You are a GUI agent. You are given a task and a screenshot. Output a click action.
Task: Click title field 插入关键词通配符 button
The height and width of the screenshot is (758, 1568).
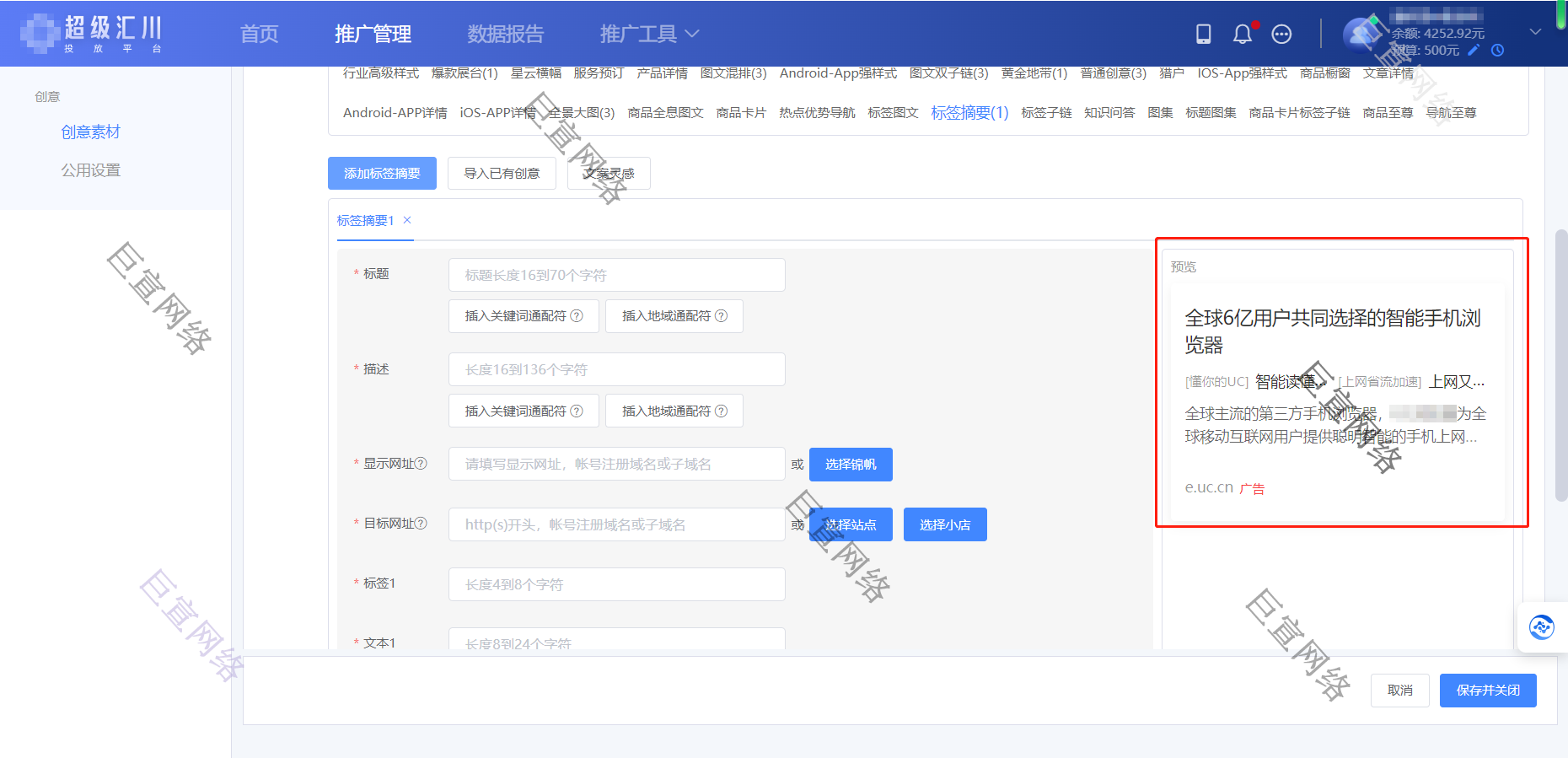tap(524, 316)
